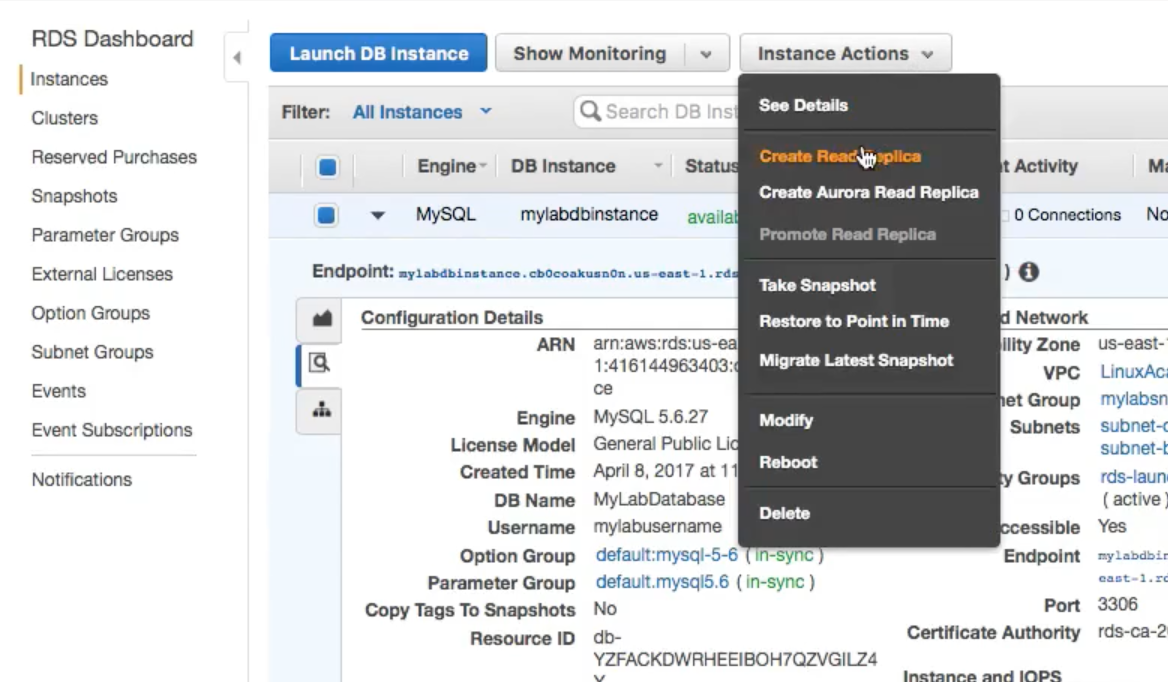Open the monitoring graphs tab icon
Screen dimensions: 1168x682
click(320, 319)
